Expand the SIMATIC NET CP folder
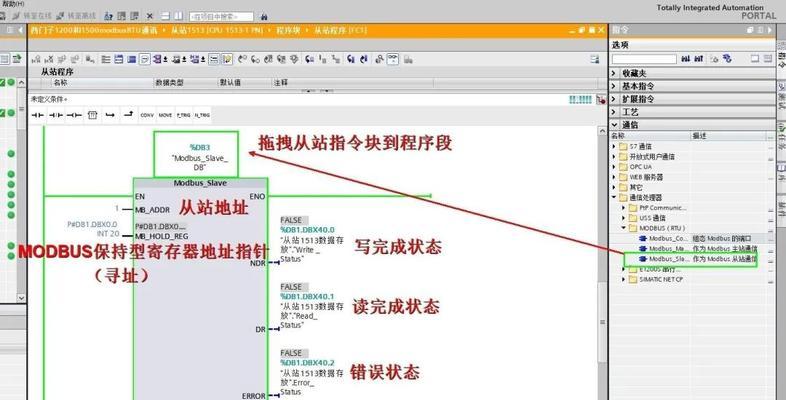Viewport: 786px width, 400px height. (624, 279)
